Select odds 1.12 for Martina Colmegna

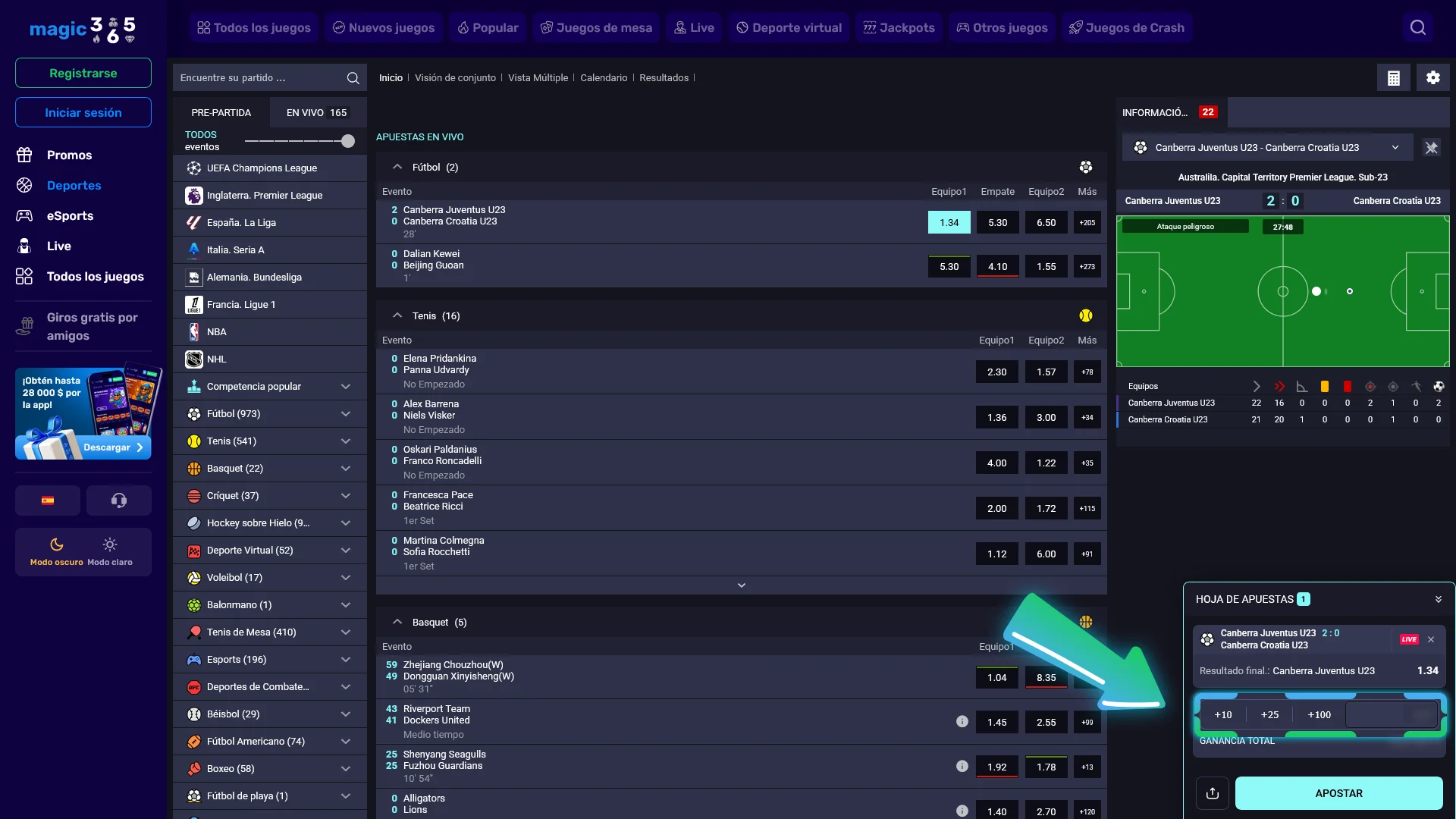coord(997,554)
